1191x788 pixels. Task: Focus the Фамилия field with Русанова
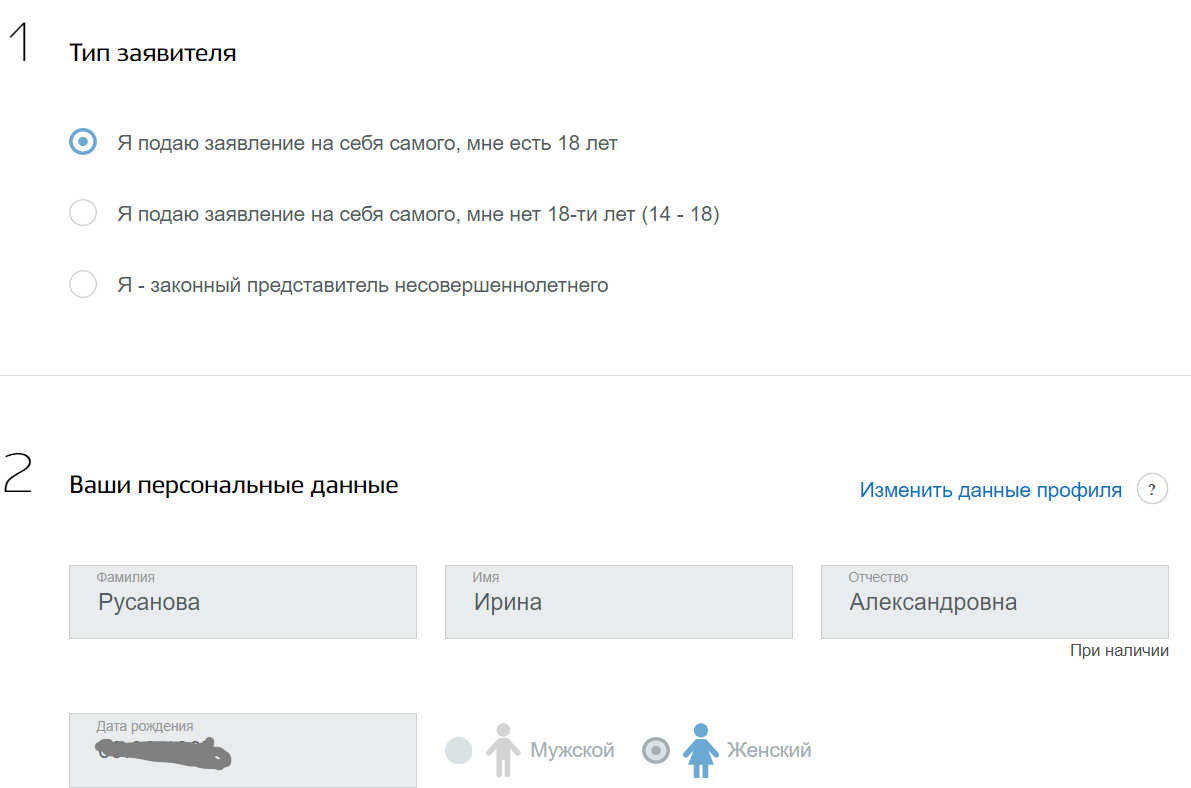pos(243,602)
